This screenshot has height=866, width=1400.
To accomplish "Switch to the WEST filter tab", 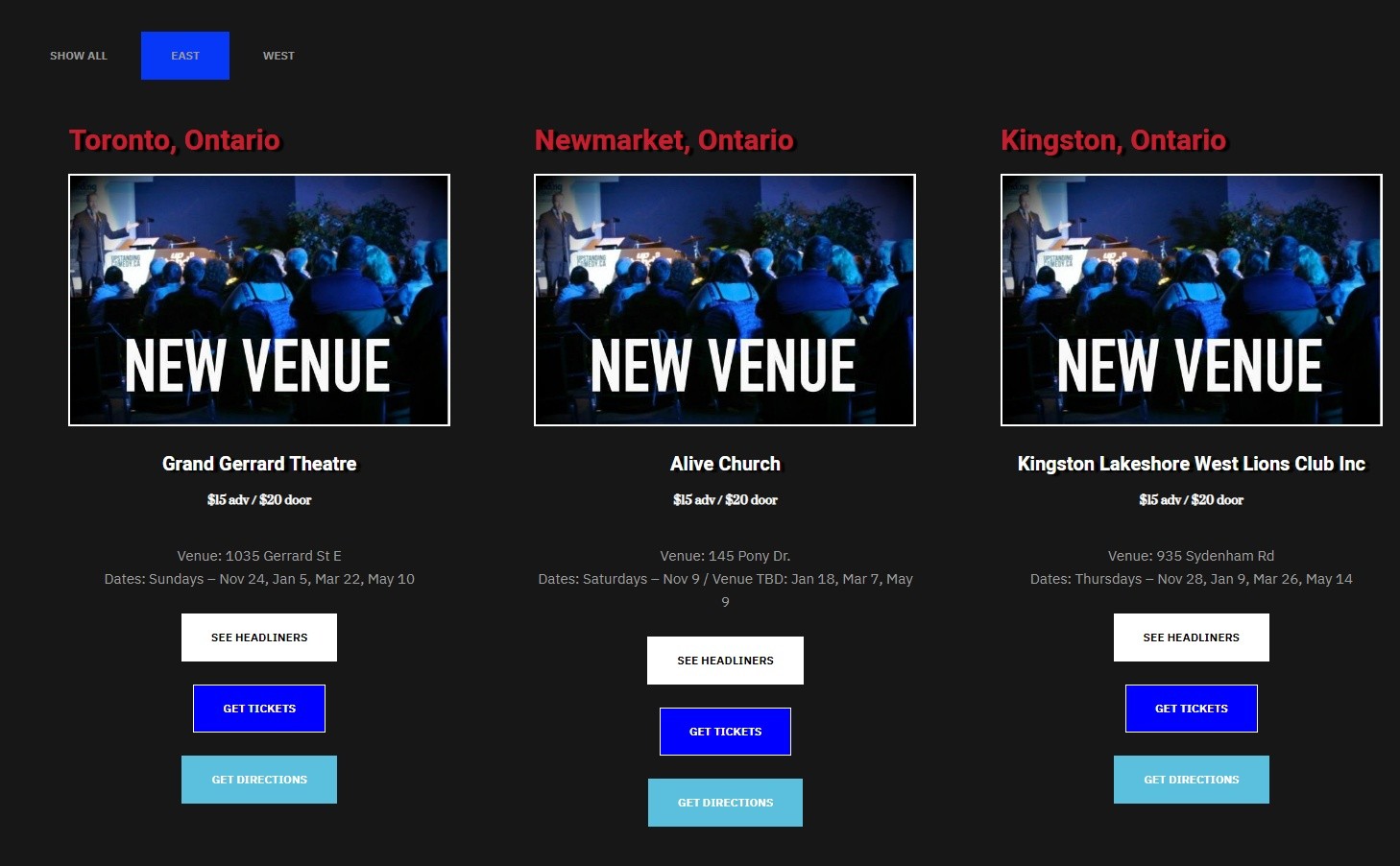I will tap(278, 56).
